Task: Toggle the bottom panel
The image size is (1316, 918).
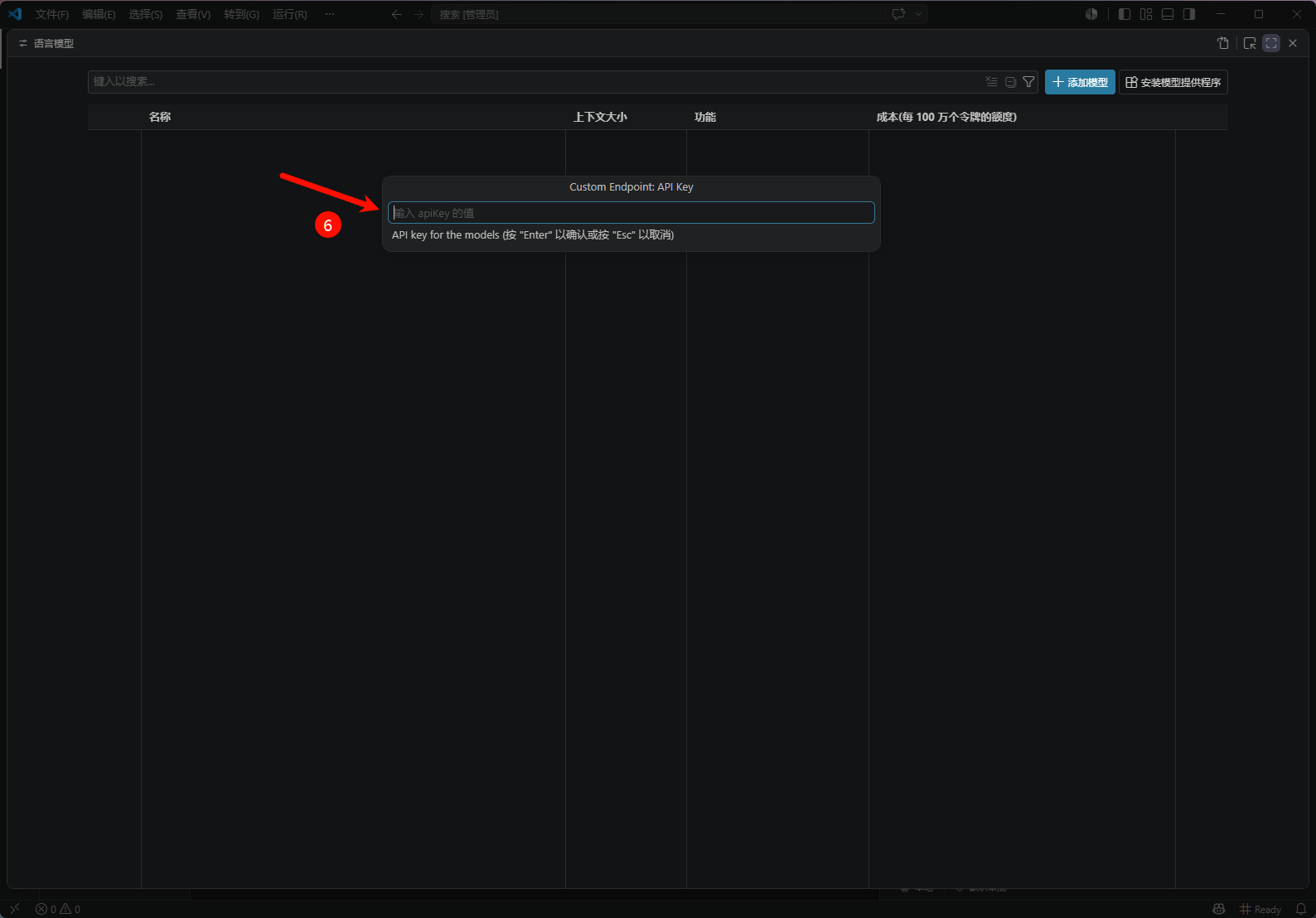Action: (1168, 14)
